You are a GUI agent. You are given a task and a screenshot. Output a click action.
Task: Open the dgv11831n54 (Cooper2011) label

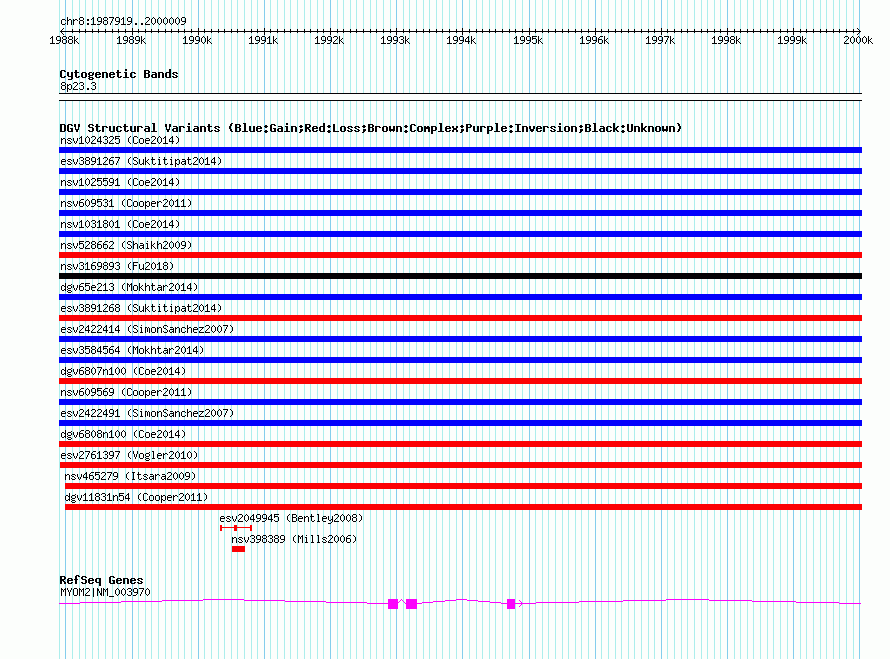(136, 497)
